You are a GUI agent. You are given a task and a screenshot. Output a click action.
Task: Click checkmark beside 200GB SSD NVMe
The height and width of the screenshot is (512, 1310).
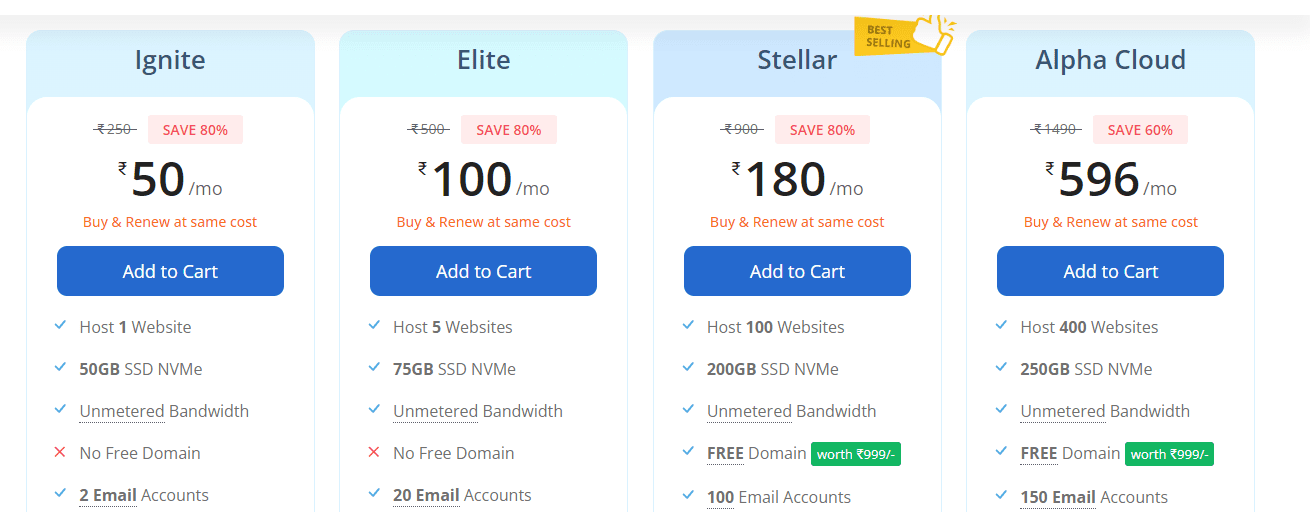click(x=688, y=368)
